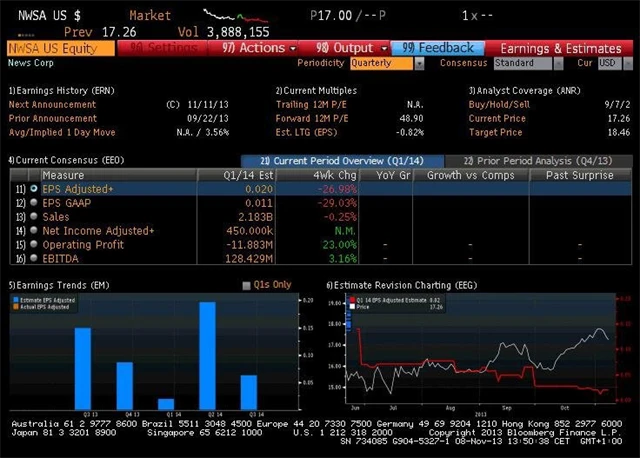Open 3) Analyst Coverage (ANR) link
The width and height of the screenshot is (640, 458).
524,91
